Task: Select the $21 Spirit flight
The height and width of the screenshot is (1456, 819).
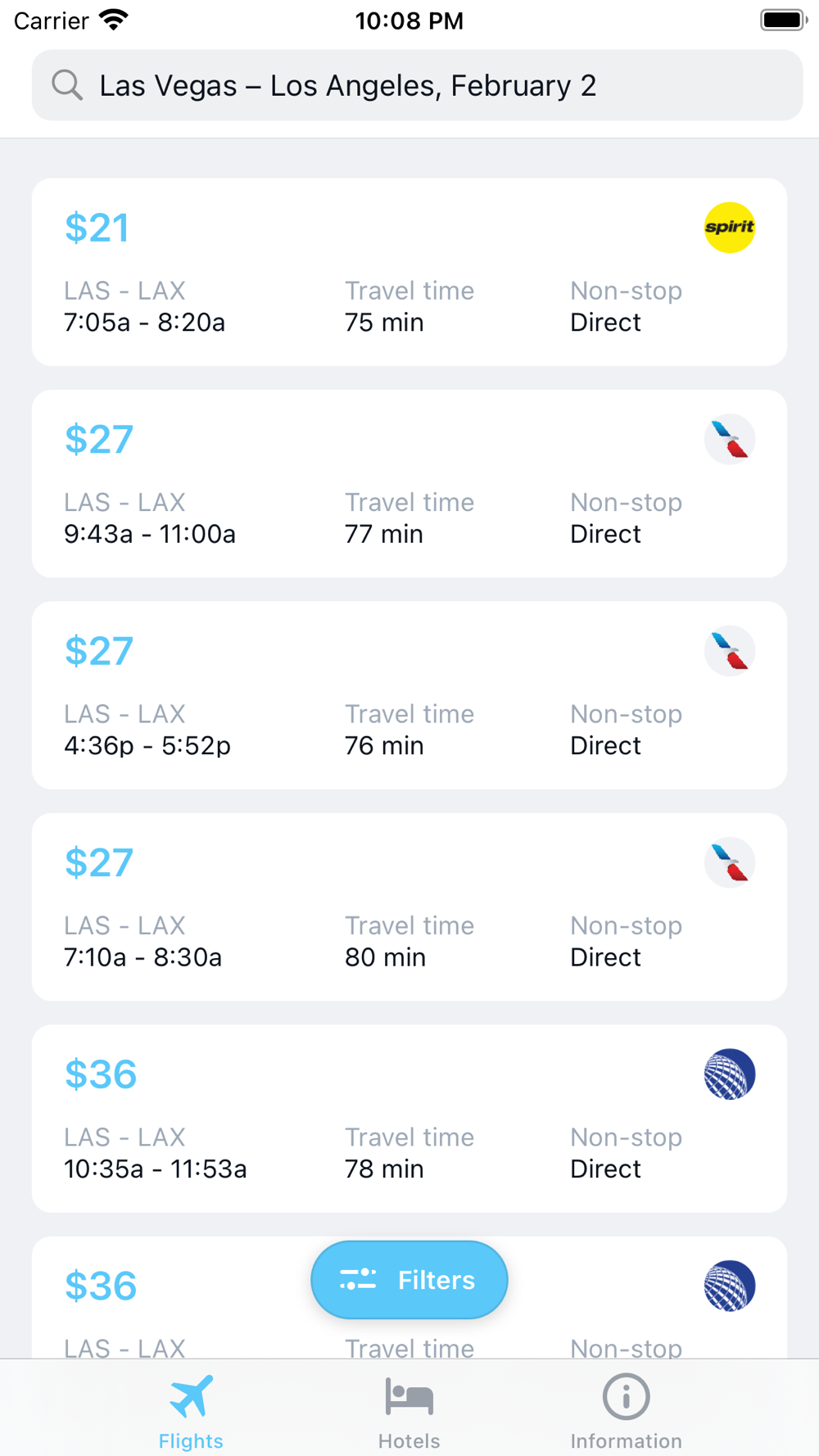Action: click(x=409, y=272)
